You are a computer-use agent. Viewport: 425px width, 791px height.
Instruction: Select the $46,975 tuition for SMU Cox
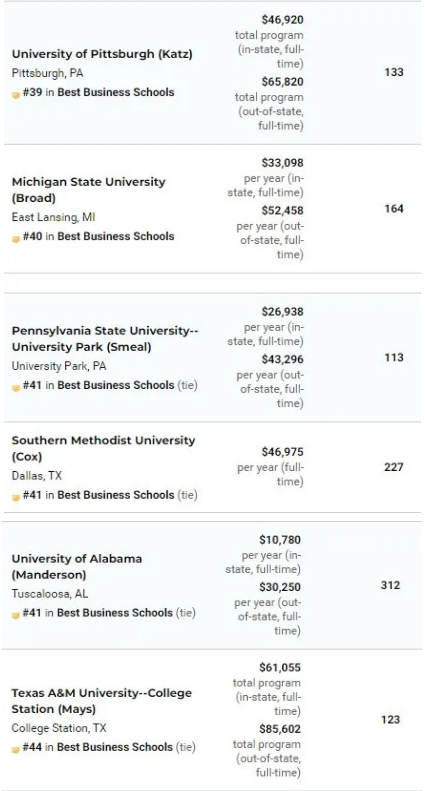click(282, 451)
